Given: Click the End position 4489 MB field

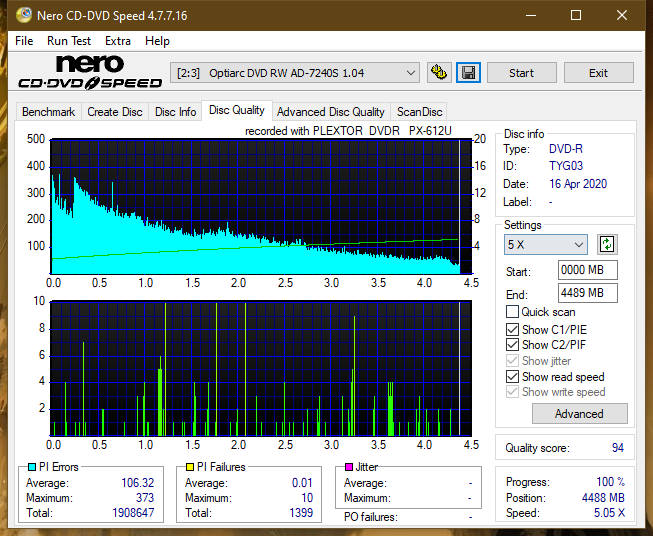Looking at the screenshot, I should coord(588,293).
